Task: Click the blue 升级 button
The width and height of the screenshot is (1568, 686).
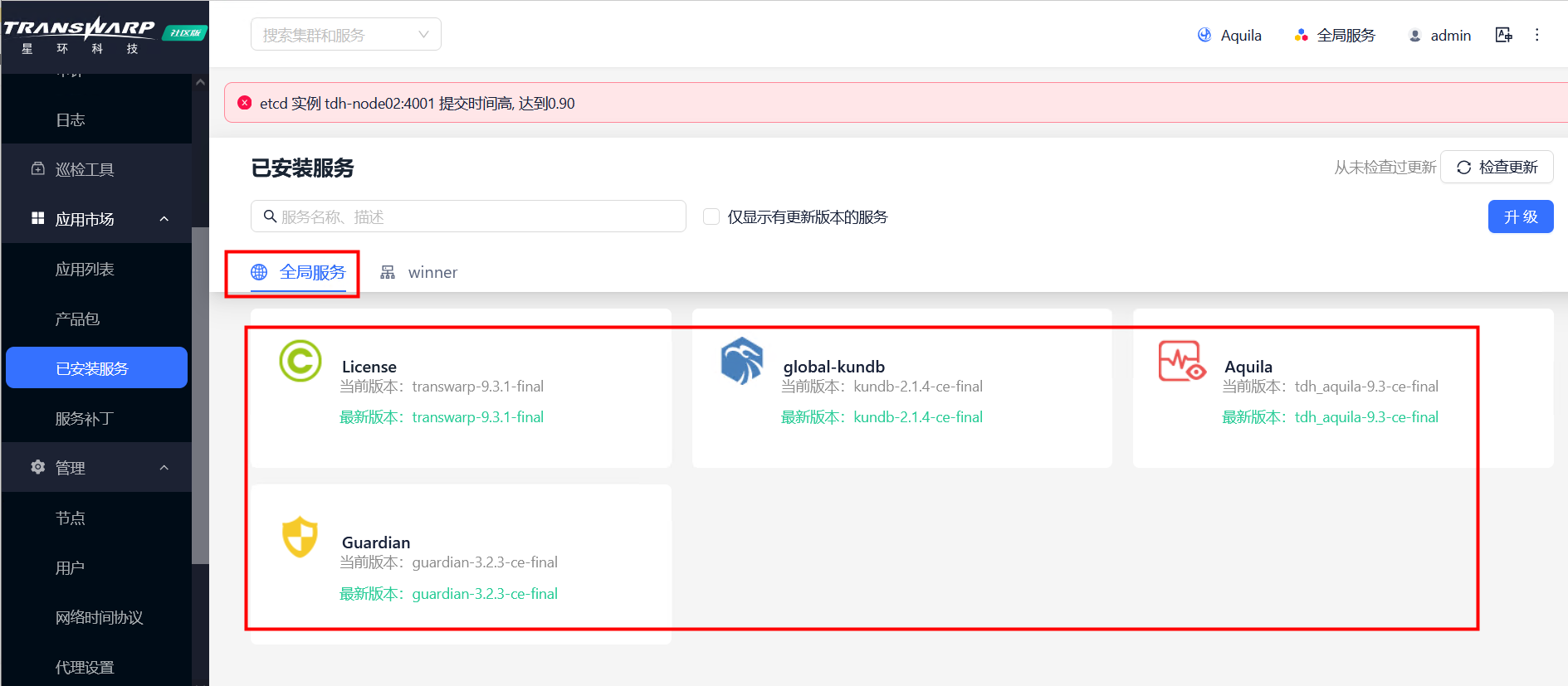Action: (1521, 217)
